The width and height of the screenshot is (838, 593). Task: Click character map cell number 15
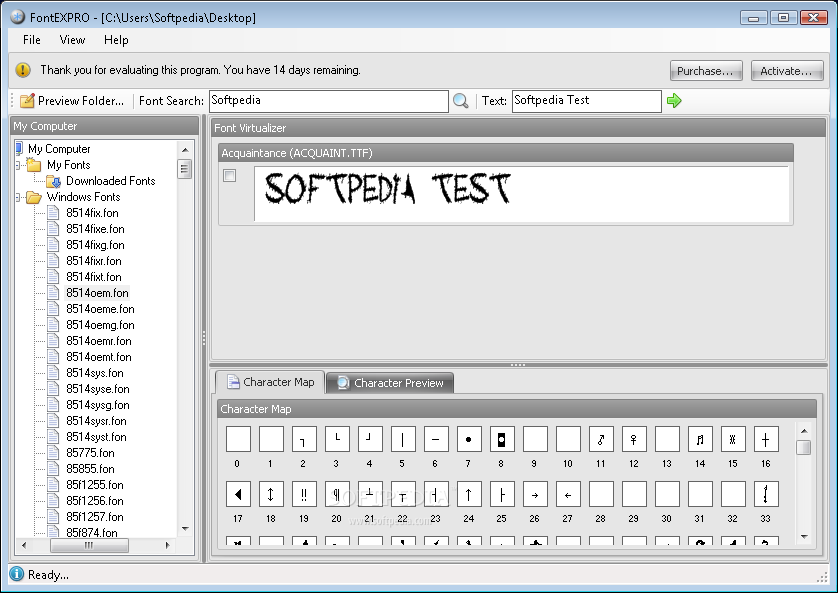[x=733, y=440]
